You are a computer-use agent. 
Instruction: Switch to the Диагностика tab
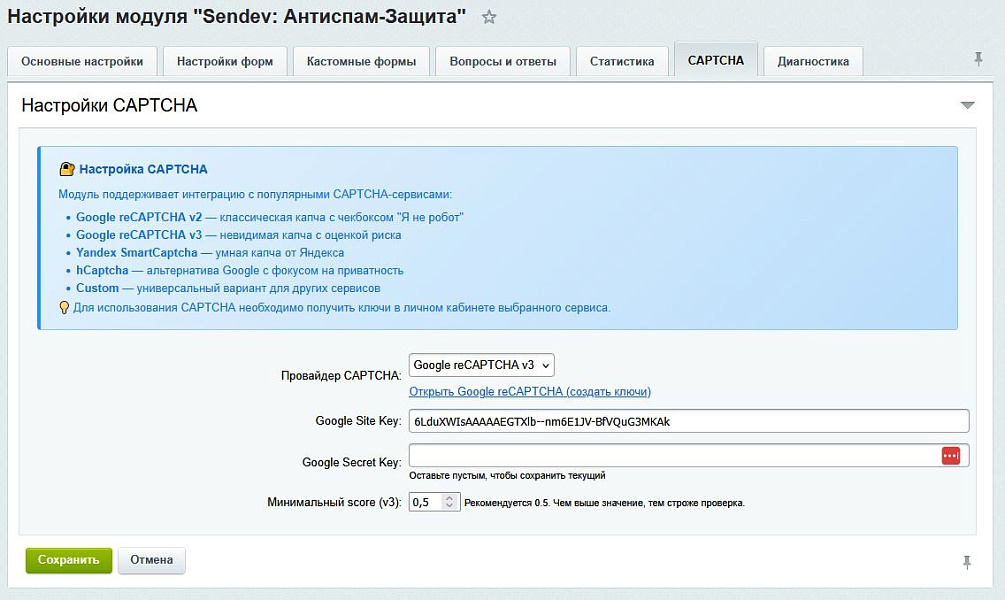813,61
